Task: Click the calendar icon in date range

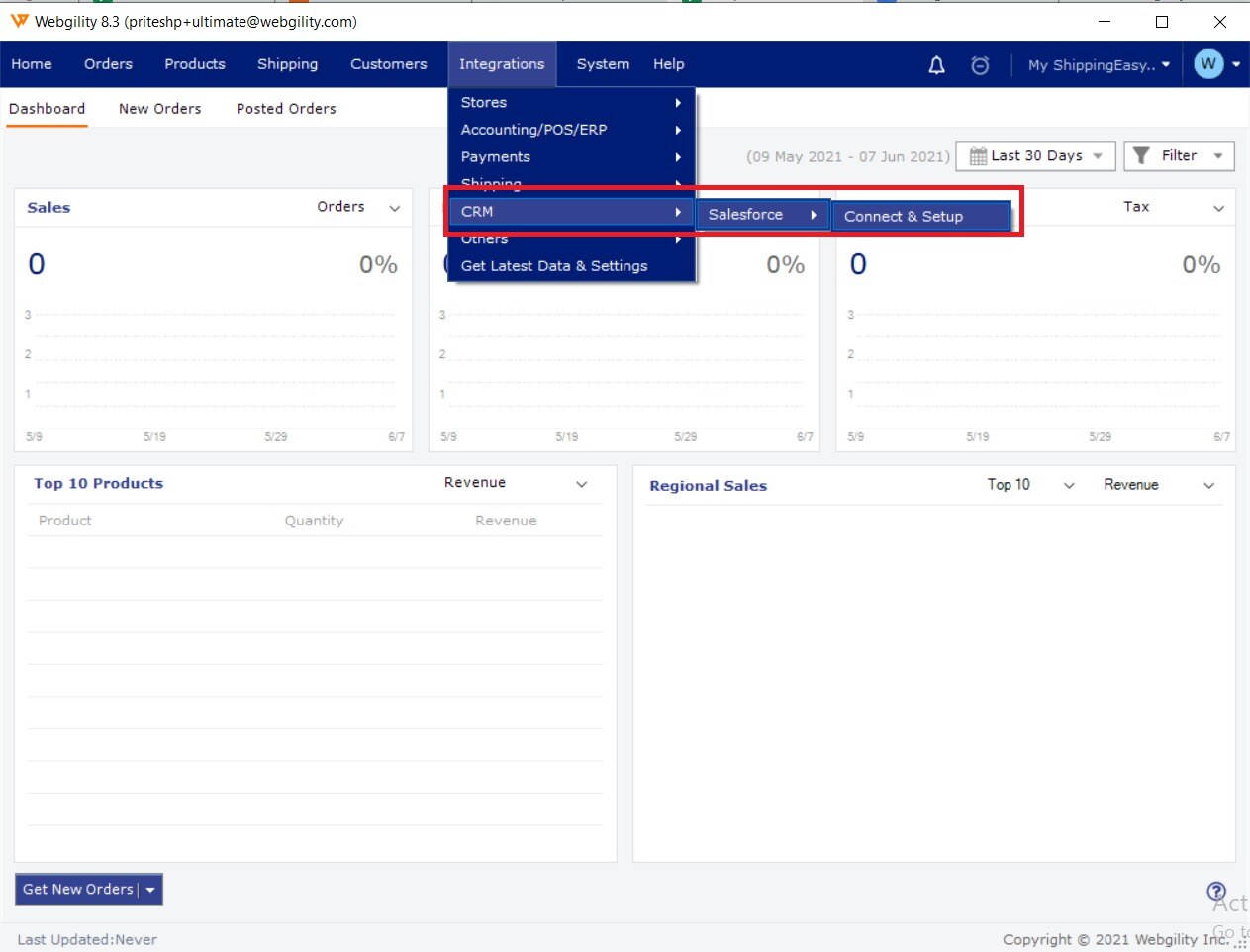Action: coord(978,156)
